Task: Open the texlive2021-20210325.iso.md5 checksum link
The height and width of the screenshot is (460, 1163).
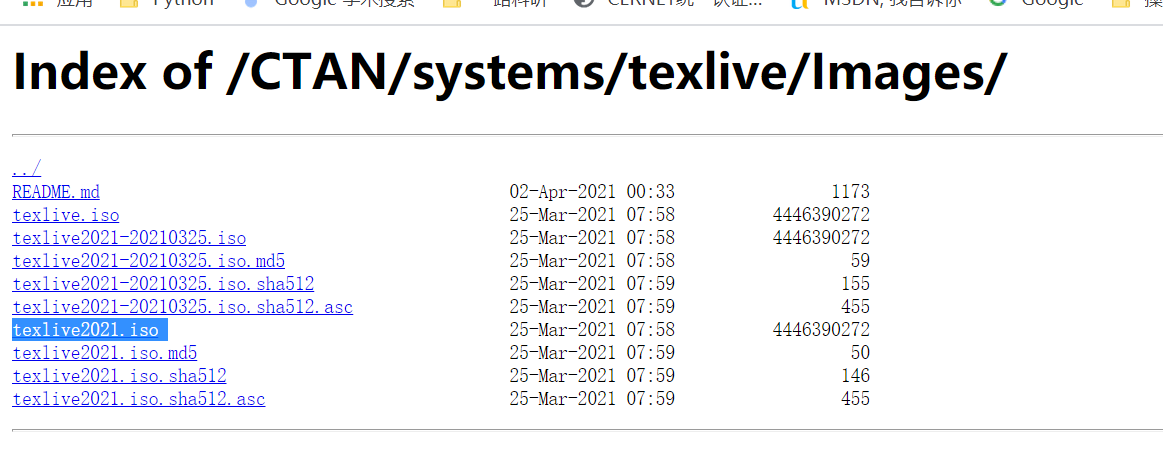Action: click(149, 261)
